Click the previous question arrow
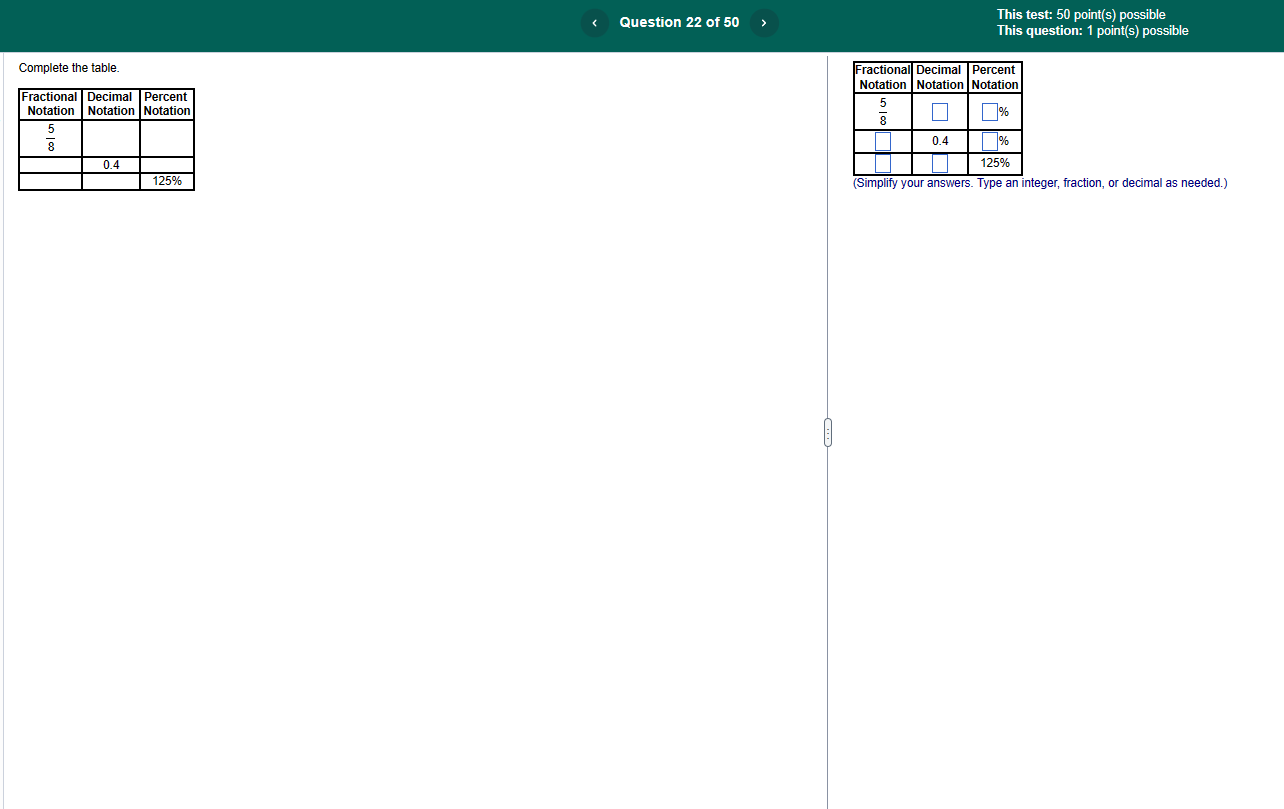The height and width of the screenshot is (809, 1284). tap(594, 22)
